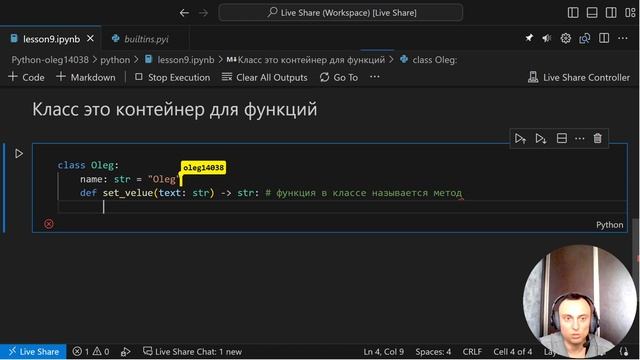Click Live Share status bar item
Image resolution: width=640 pixels, height=360 pixels.
(33, 351)
